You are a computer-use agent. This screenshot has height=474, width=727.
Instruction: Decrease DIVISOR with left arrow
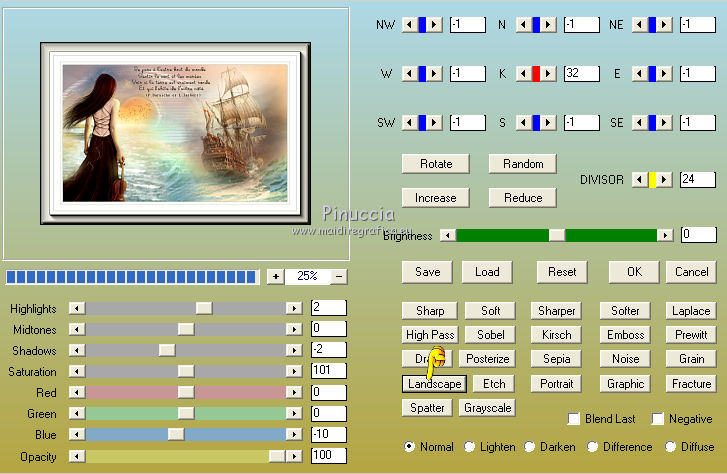(x=640, y=179)
